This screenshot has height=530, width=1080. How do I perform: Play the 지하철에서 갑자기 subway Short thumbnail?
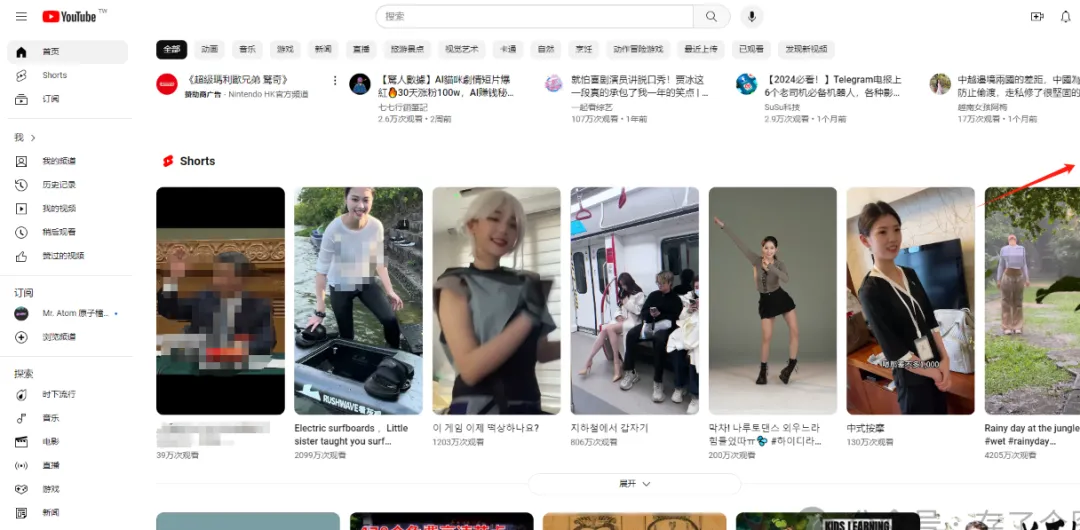(634, 300)
